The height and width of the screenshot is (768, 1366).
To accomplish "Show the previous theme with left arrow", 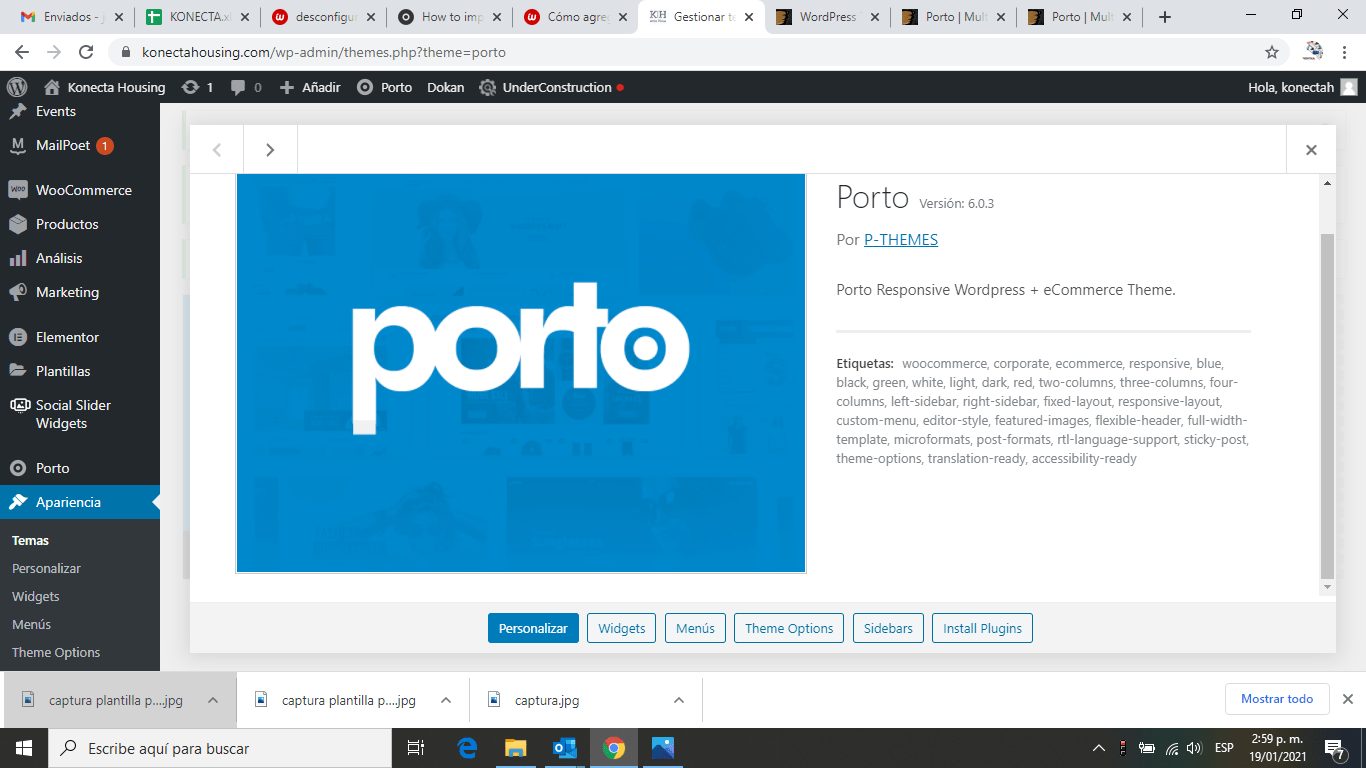I will pos(217,150).
